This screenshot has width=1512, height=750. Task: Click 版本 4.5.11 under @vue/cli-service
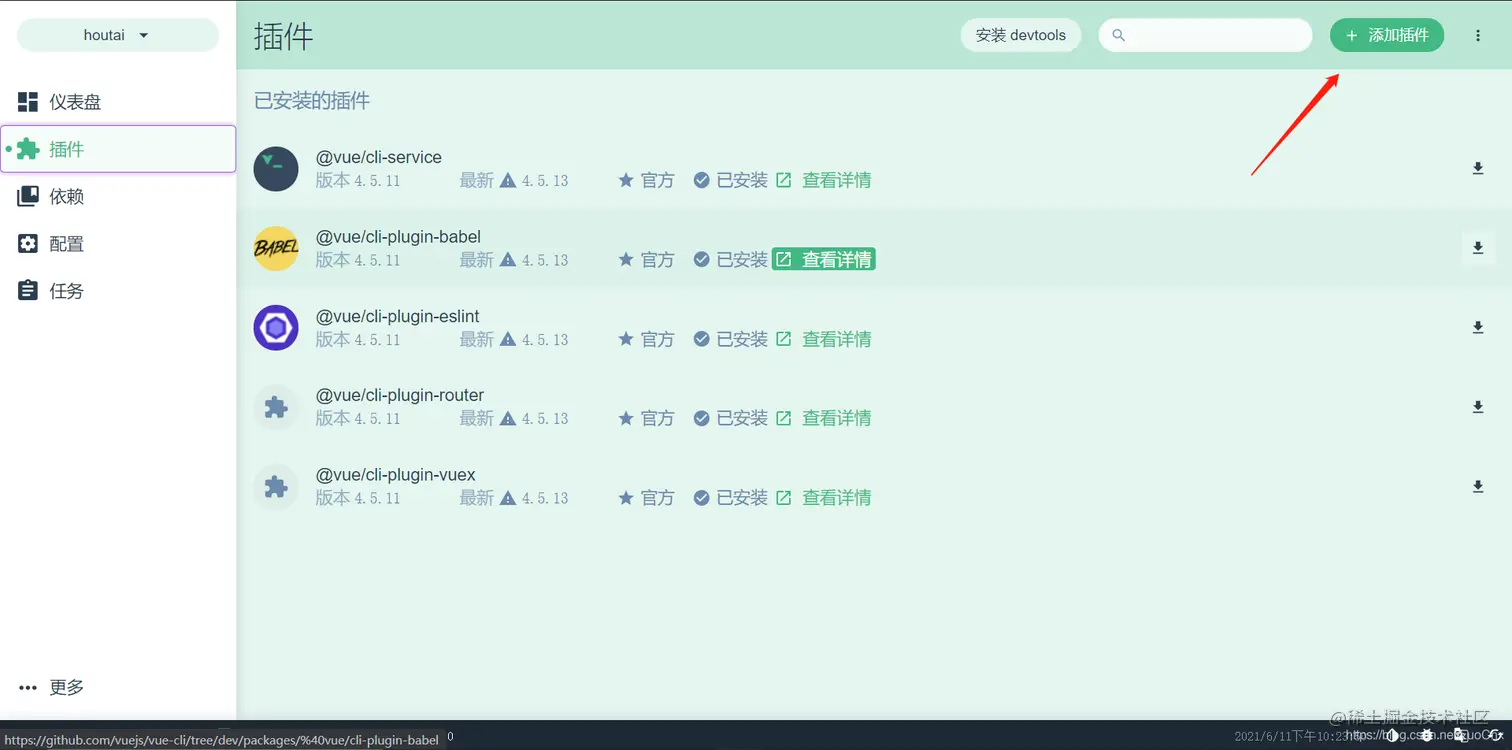click(x=358, y=180)
